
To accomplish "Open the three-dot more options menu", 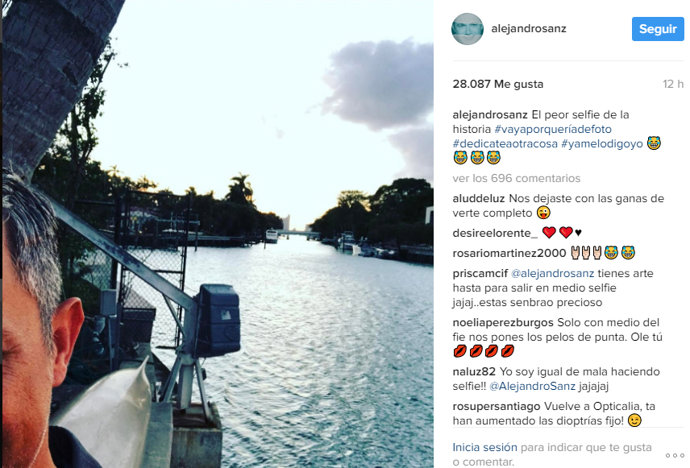I will (x=675, y=456).
